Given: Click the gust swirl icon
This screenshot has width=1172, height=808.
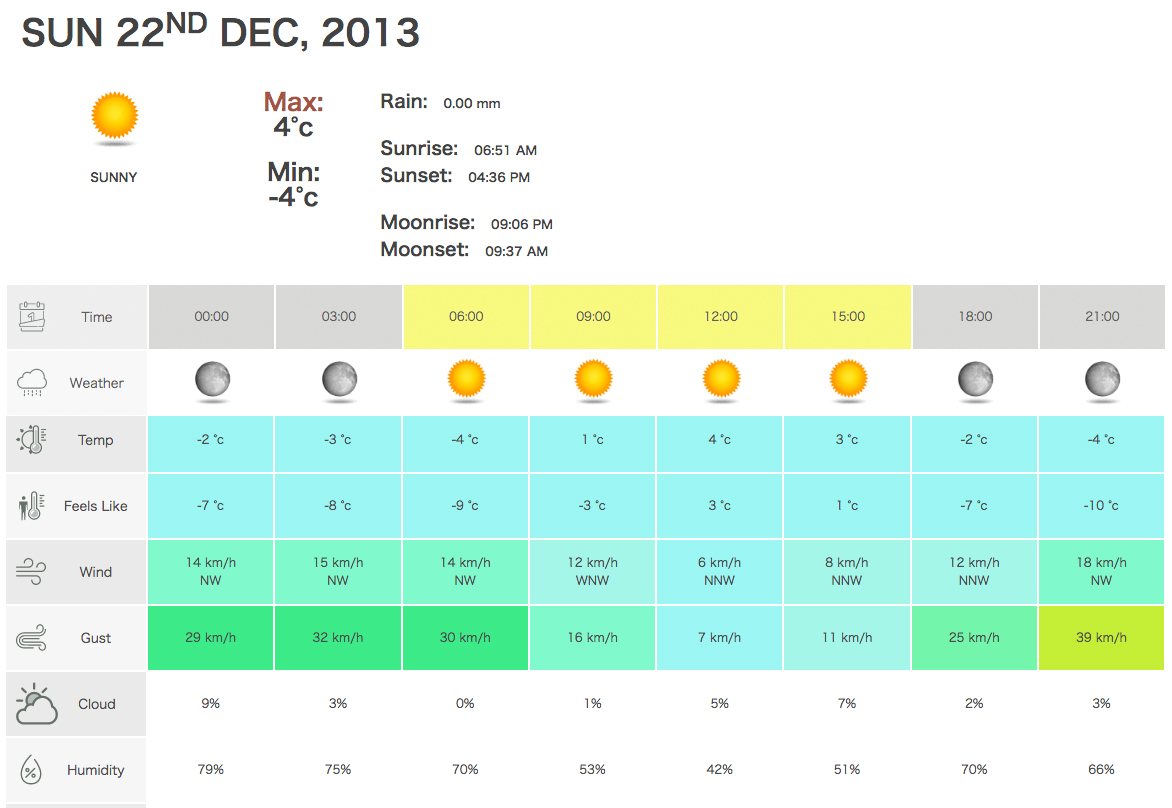Looking at the screenshot, I should (32, 638).
